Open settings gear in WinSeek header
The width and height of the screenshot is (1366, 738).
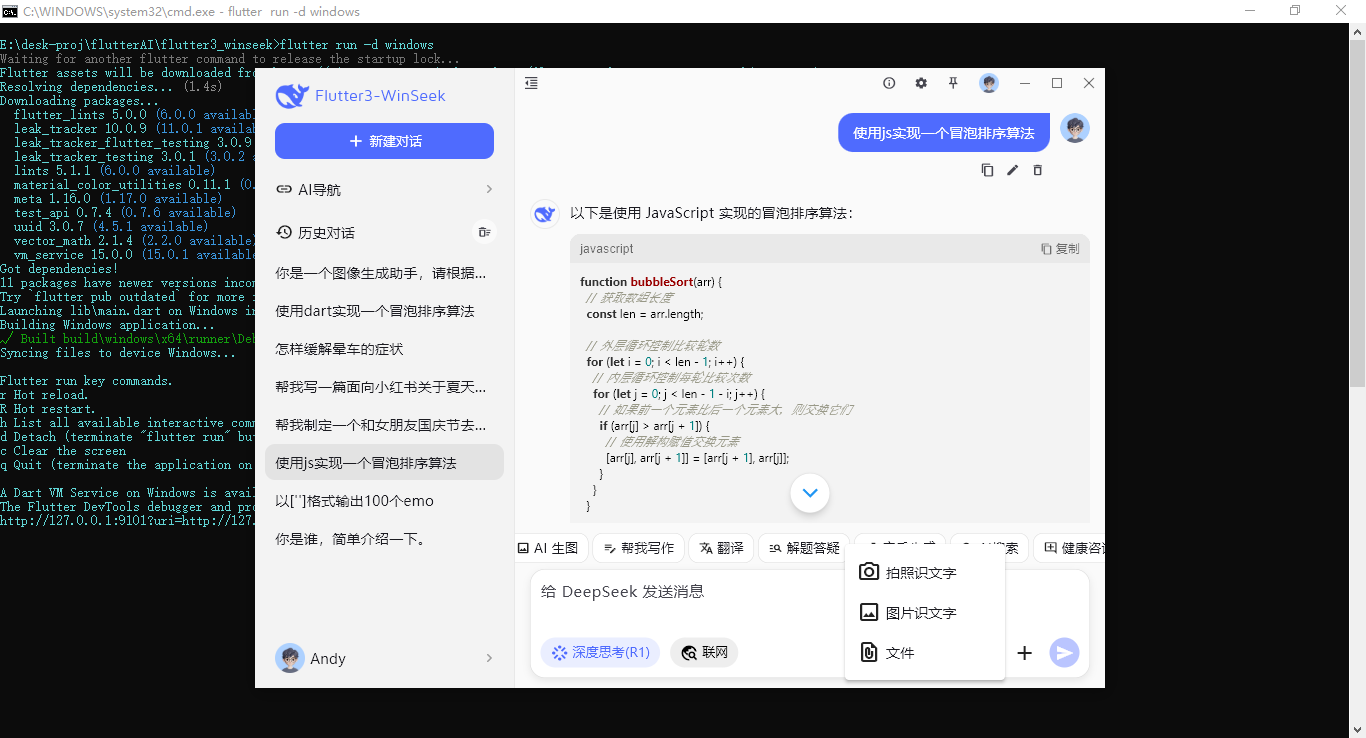tap(921, 83)
